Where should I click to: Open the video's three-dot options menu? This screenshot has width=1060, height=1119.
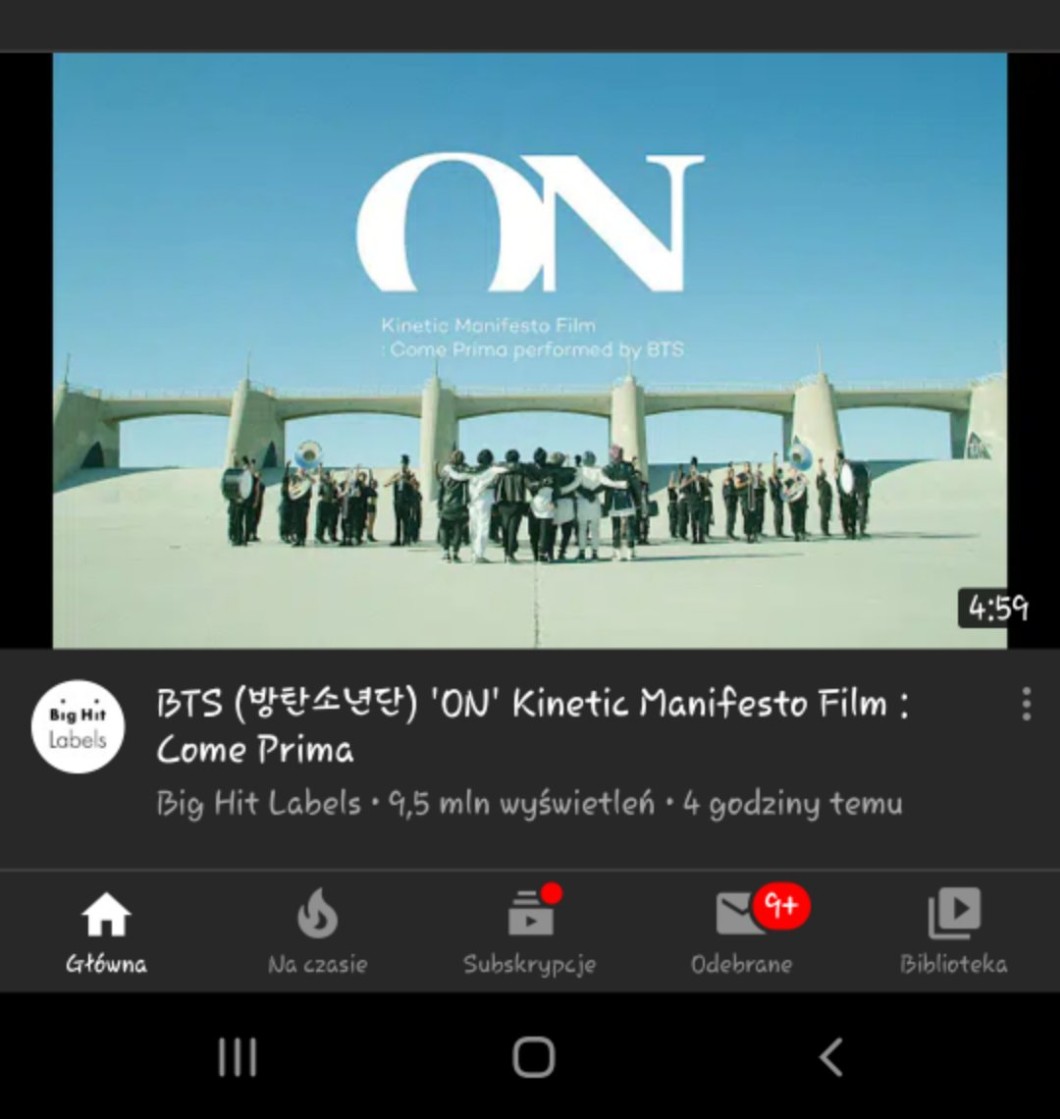point(1026,704)
